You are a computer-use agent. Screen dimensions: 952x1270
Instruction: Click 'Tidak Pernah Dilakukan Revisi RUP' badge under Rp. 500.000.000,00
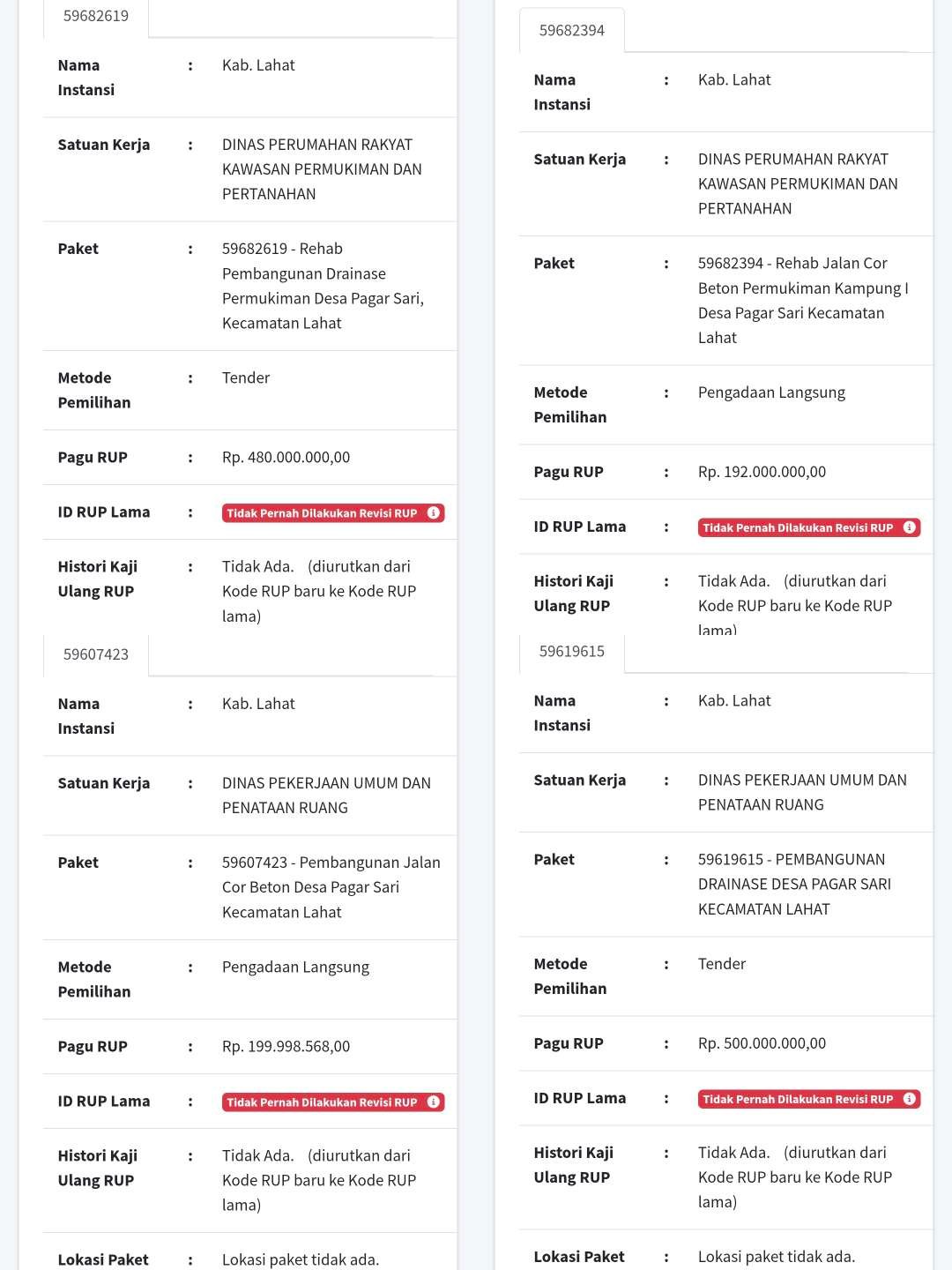(x=798, y=1099)
